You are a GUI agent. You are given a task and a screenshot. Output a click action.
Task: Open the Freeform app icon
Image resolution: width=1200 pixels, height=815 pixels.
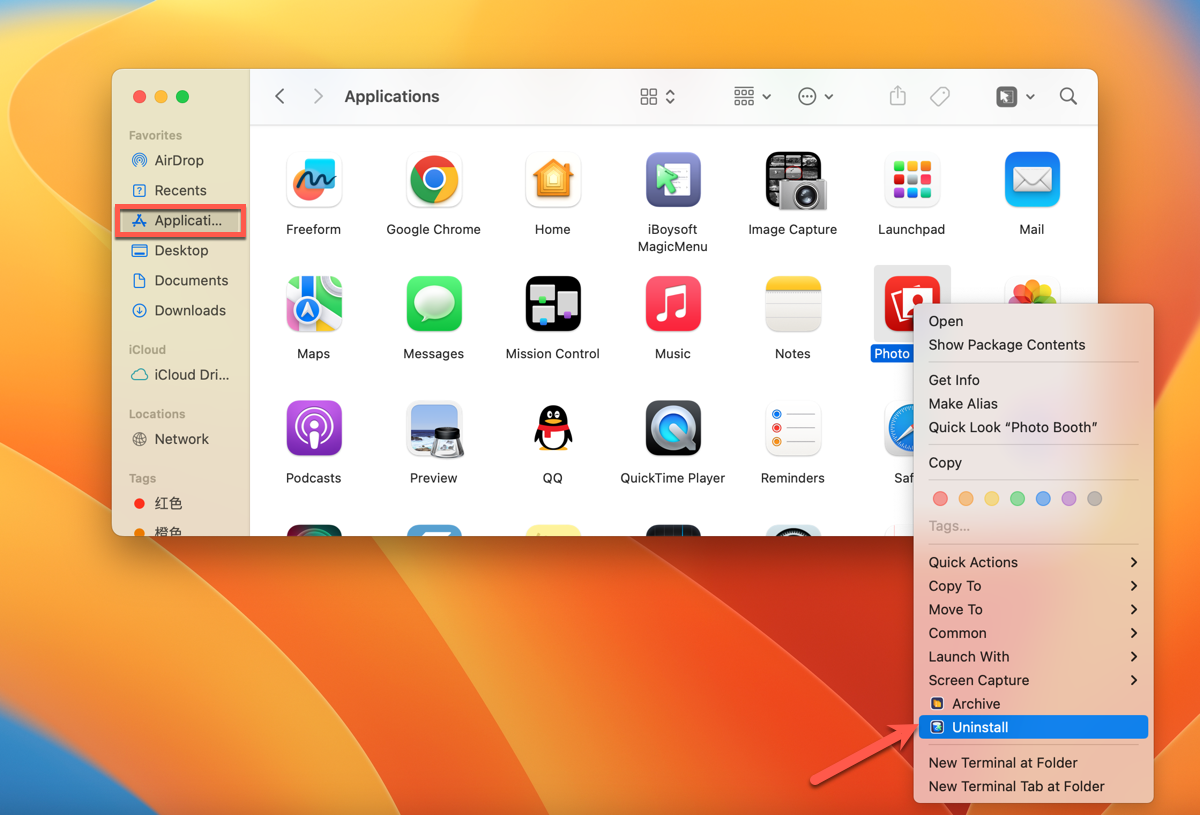[313, 180]
